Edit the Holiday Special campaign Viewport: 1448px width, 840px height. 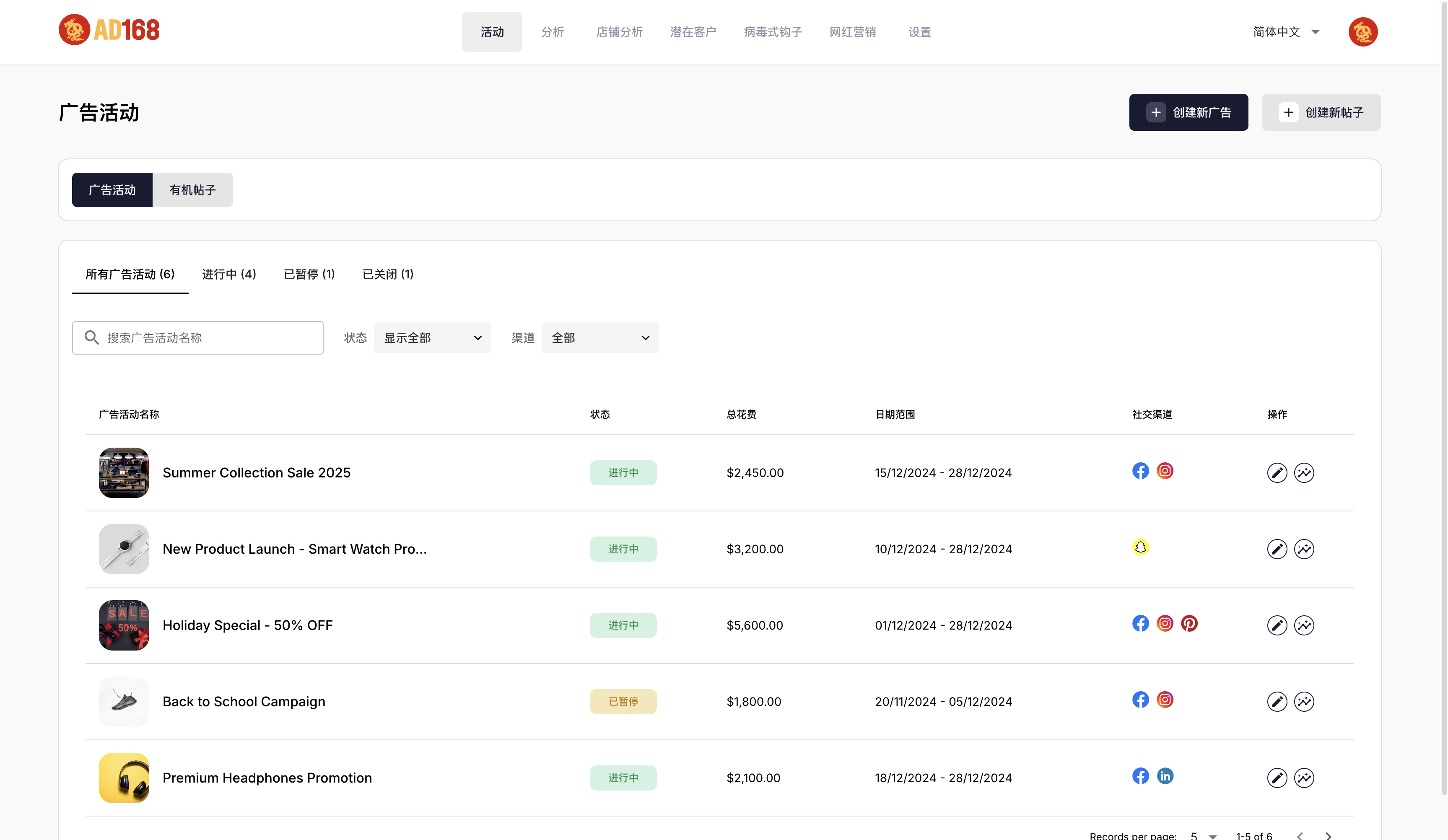[1277, 625]
